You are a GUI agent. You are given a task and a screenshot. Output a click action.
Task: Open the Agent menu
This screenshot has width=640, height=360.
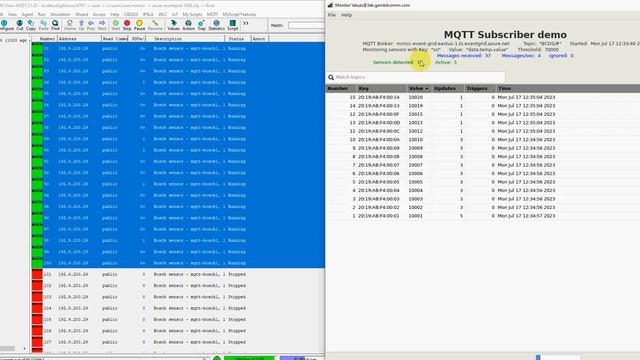(x=27, y=14)
